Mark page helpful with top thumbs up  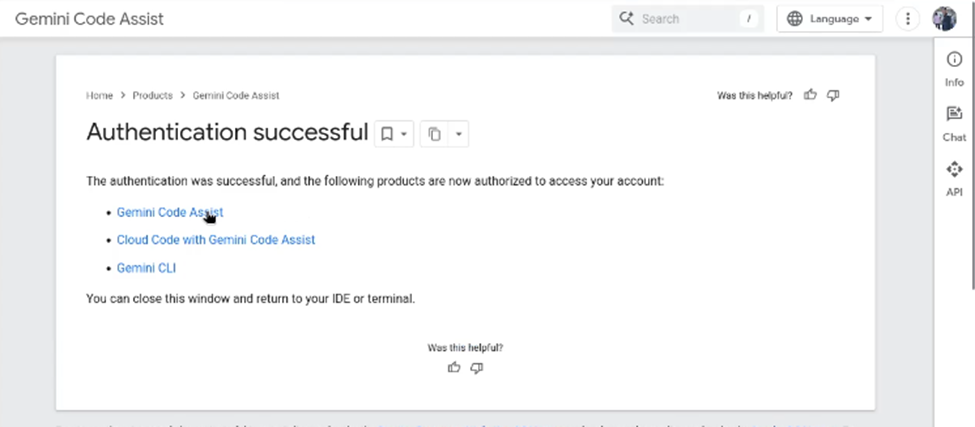tap(811, 96)
